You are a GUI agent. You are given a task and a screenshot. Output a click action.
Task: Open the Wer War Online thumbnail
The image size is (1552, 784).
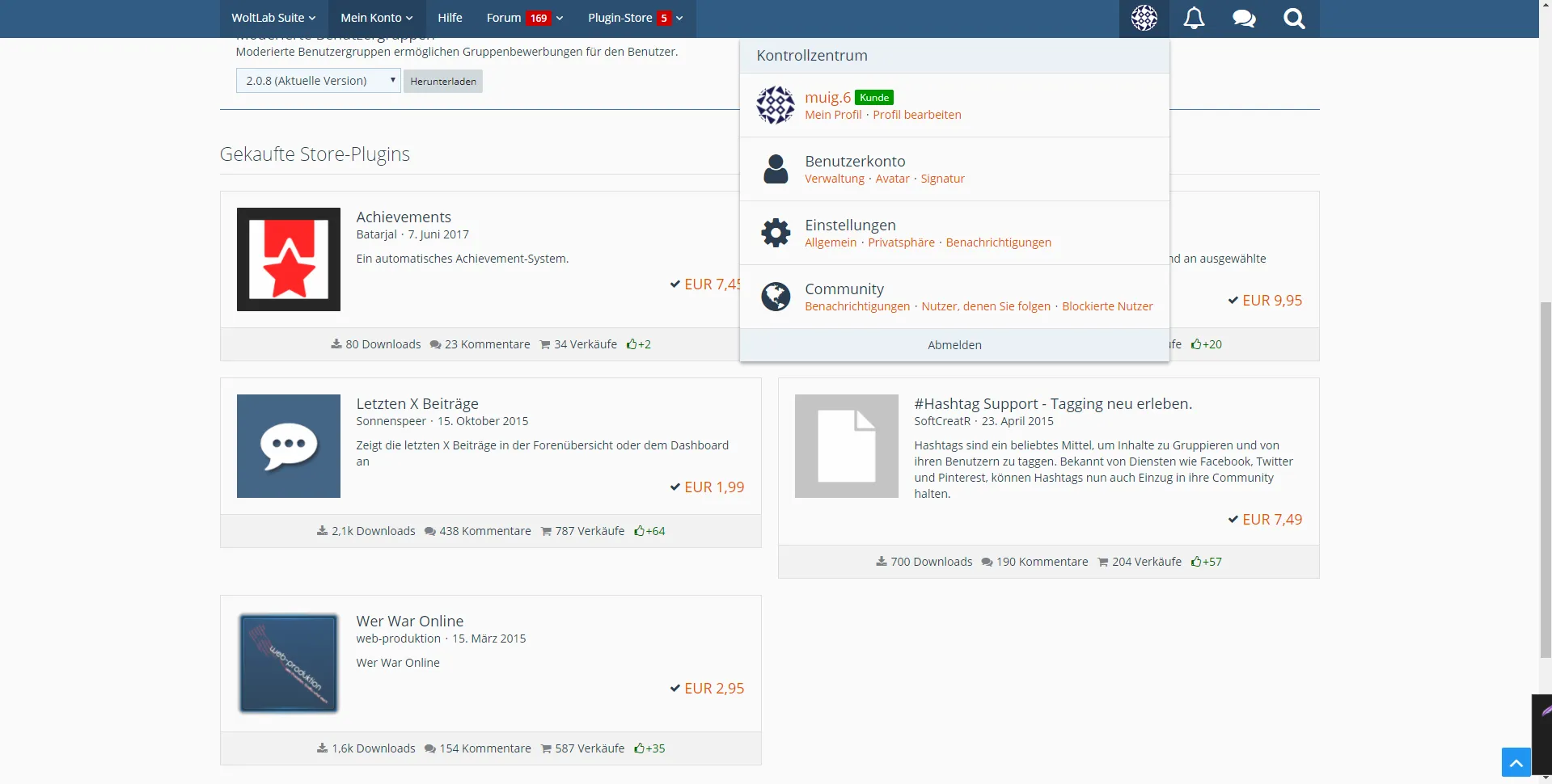[x=289, y=664]
